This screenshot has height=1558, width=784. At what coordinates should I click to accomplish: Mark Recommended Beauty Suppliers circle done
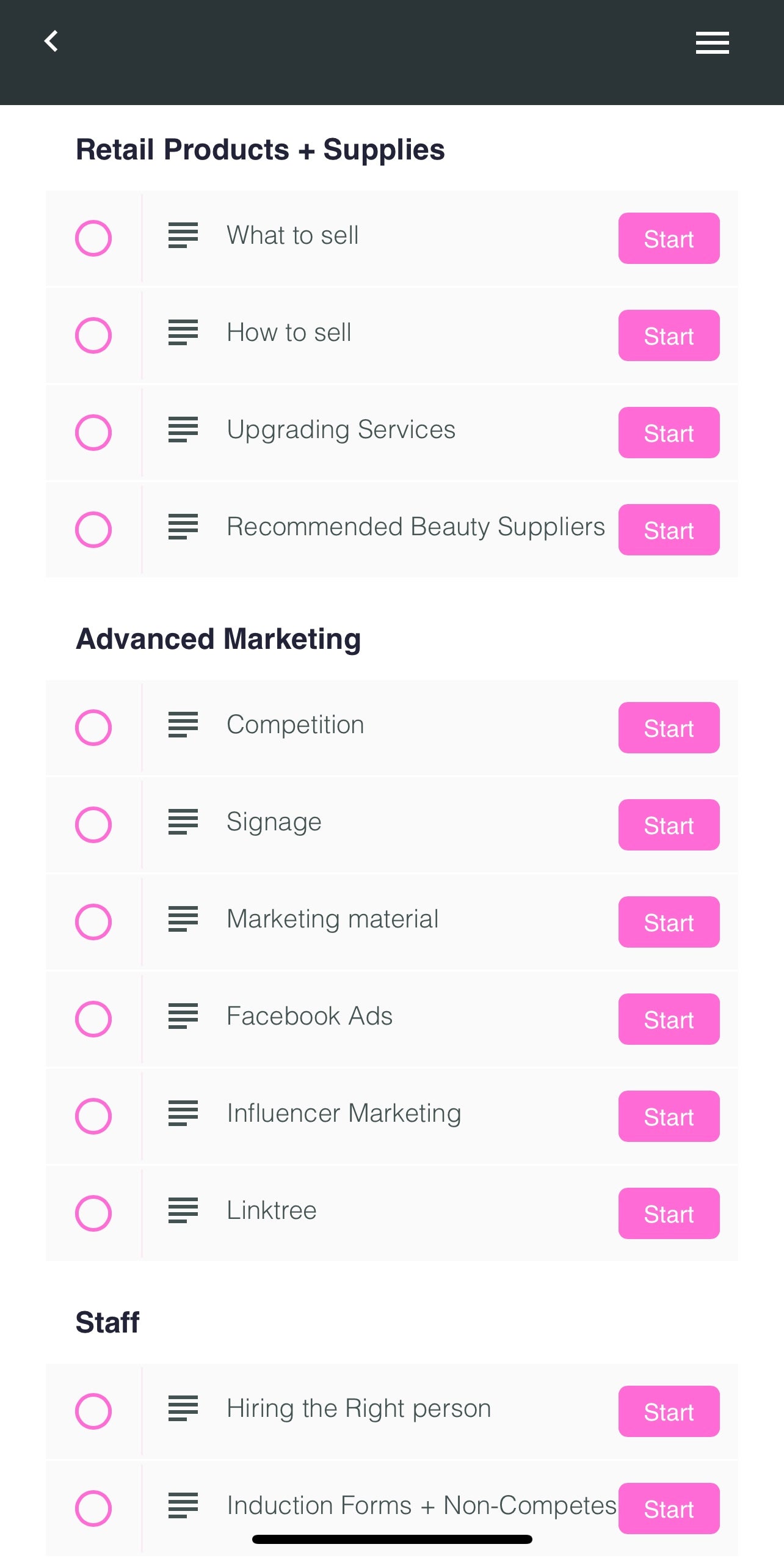coord(93,530)
